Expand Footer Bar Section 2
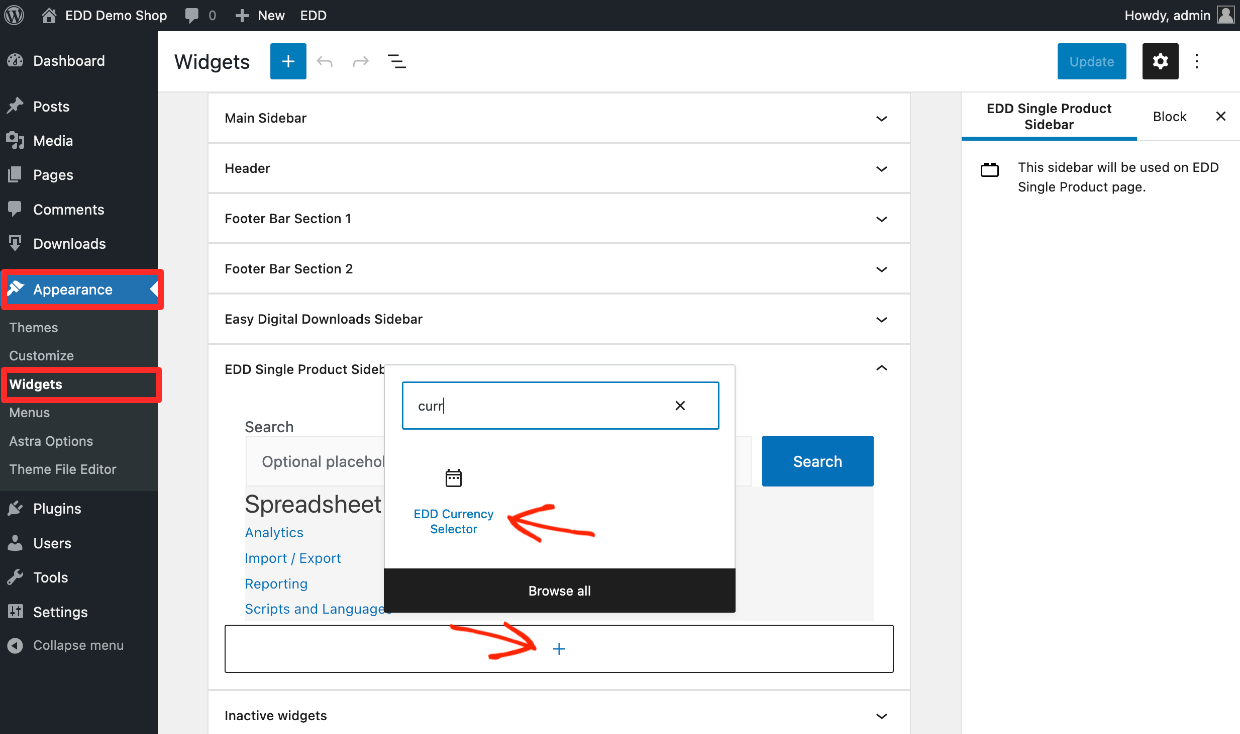Screen dimensions: 1240x734 [x=559, y=268]
